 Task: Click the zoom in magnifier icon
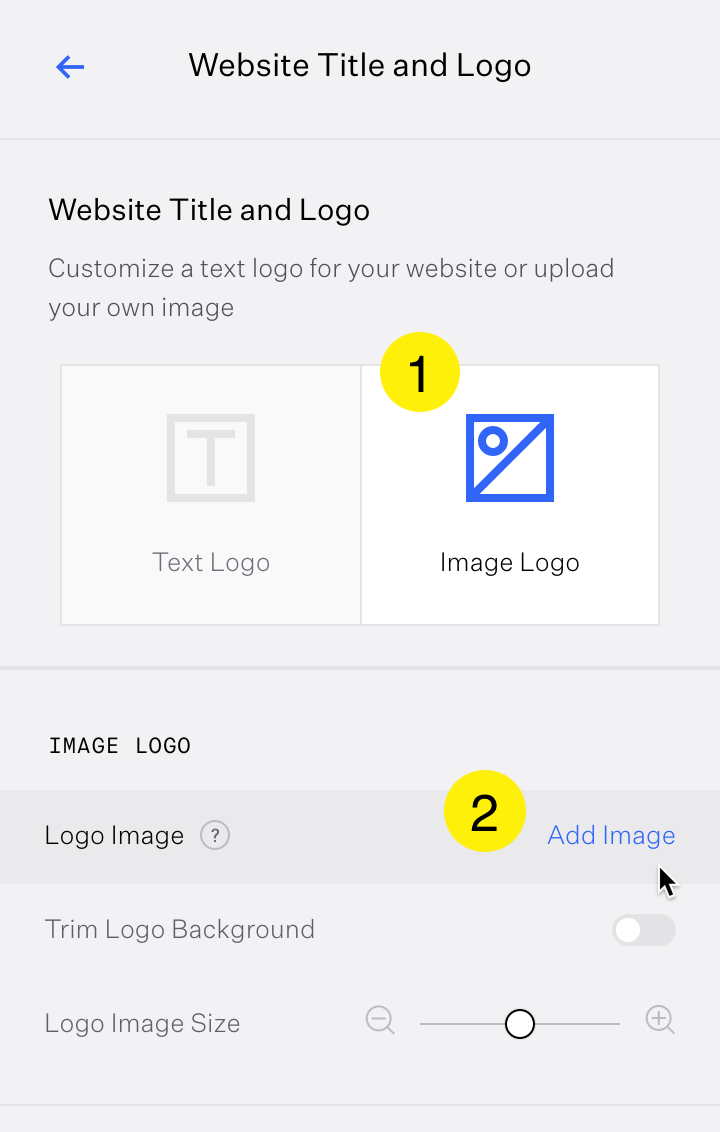(660, 1019)
